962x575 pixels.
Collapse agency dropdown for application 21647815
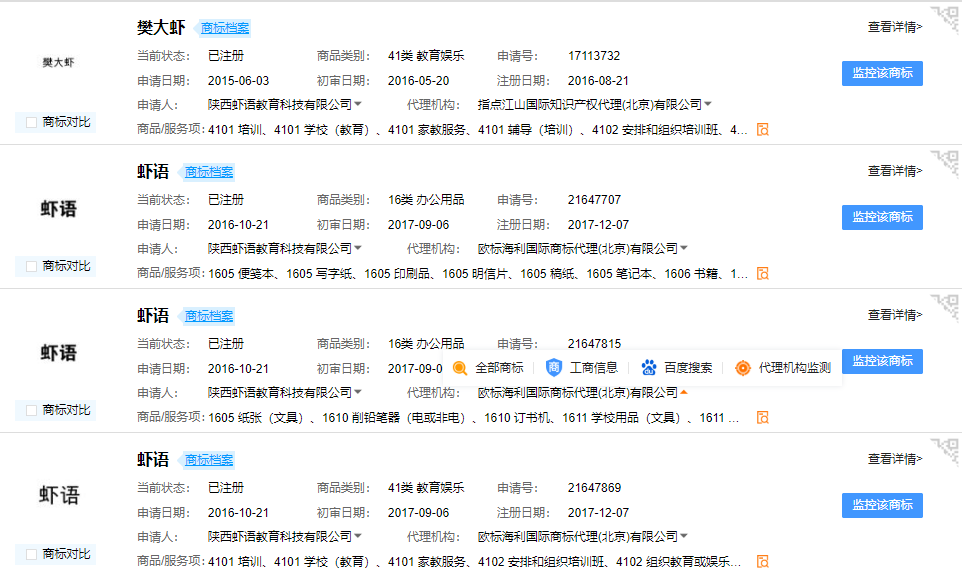click(684, 392)
